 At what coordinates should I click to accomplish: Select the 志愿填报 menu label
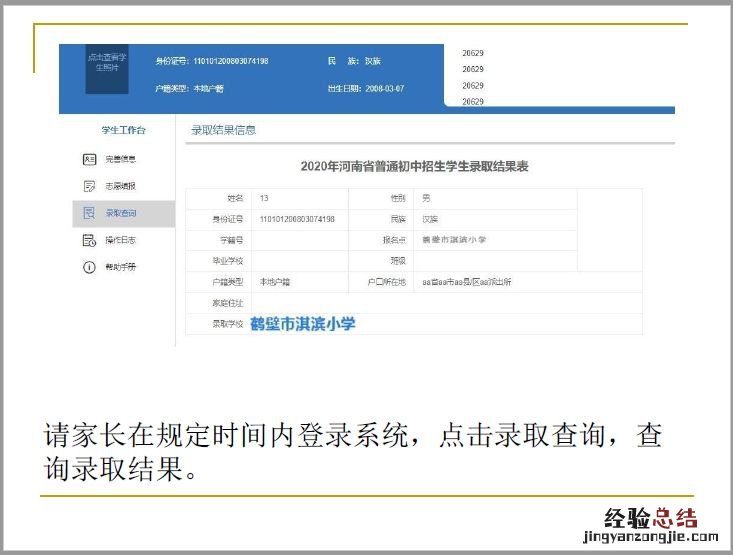[x=120, y=186]
